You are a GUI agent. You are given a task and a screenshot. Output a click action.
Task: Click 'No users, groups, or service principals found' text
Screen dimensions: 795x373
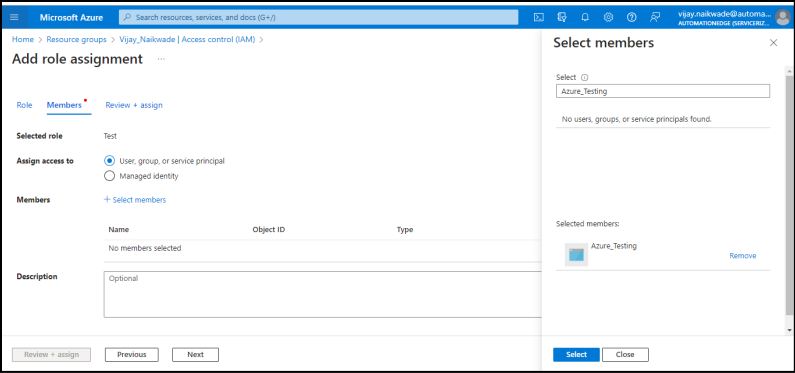[x=637, y=119]
